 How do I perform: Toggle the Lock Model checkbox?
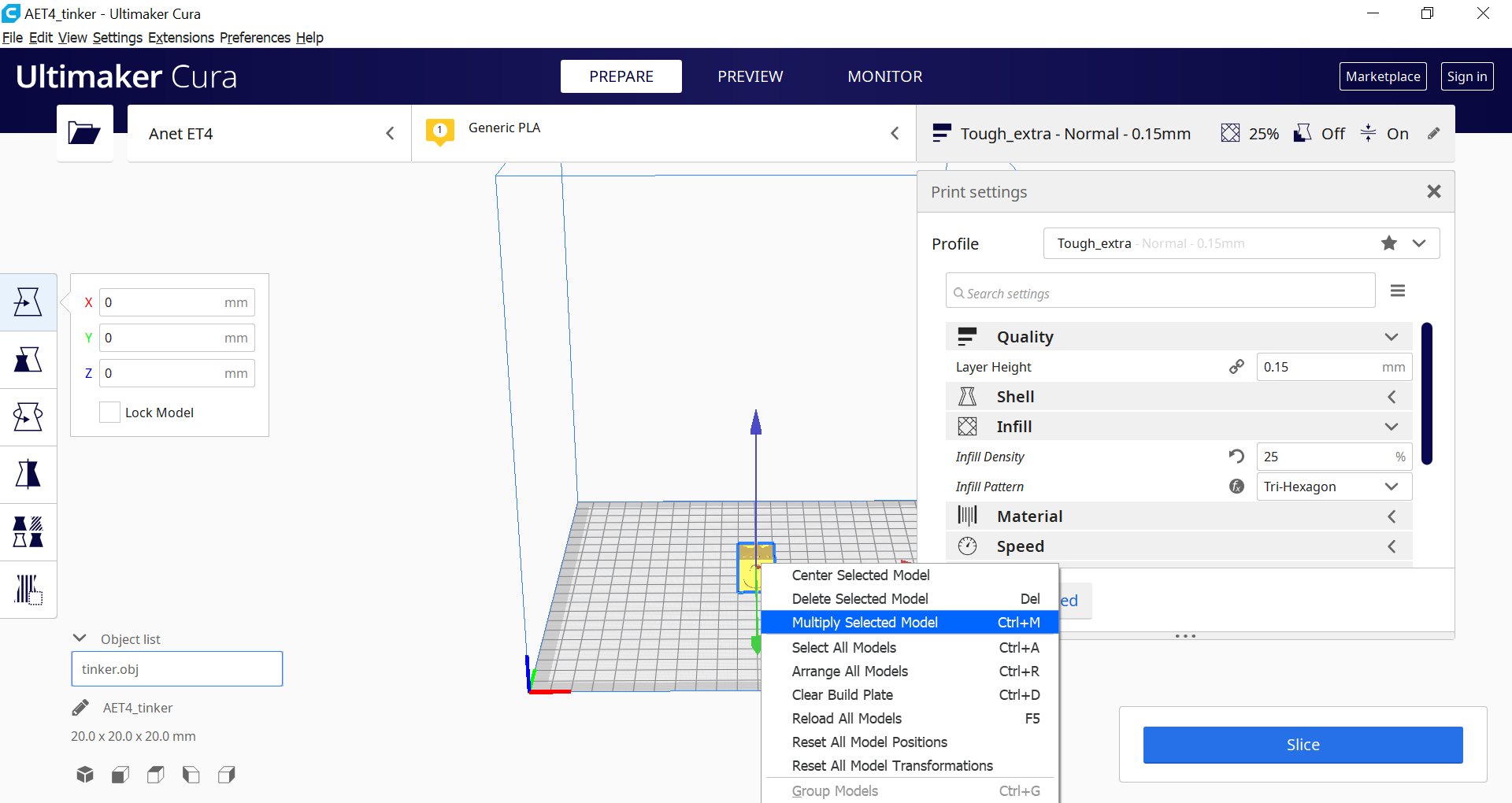pos(109,412)
